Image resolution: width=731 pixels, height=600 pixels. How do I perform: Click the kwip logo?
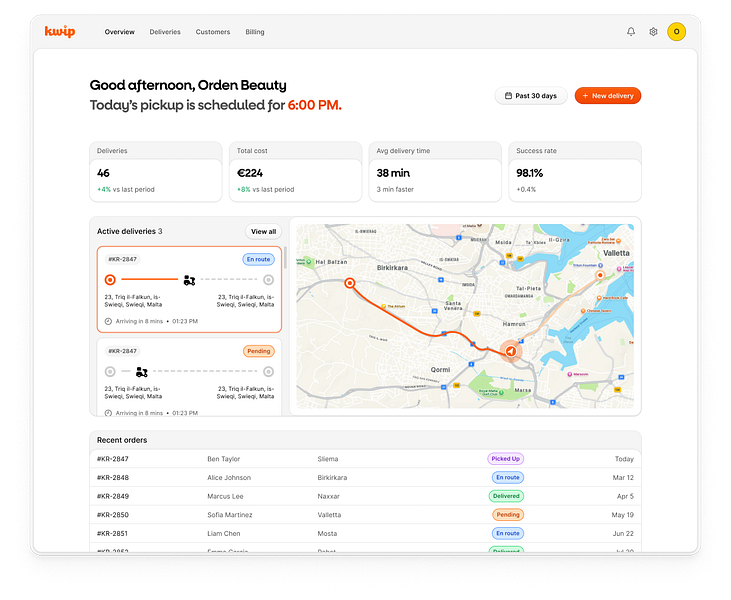pos(60,32)
